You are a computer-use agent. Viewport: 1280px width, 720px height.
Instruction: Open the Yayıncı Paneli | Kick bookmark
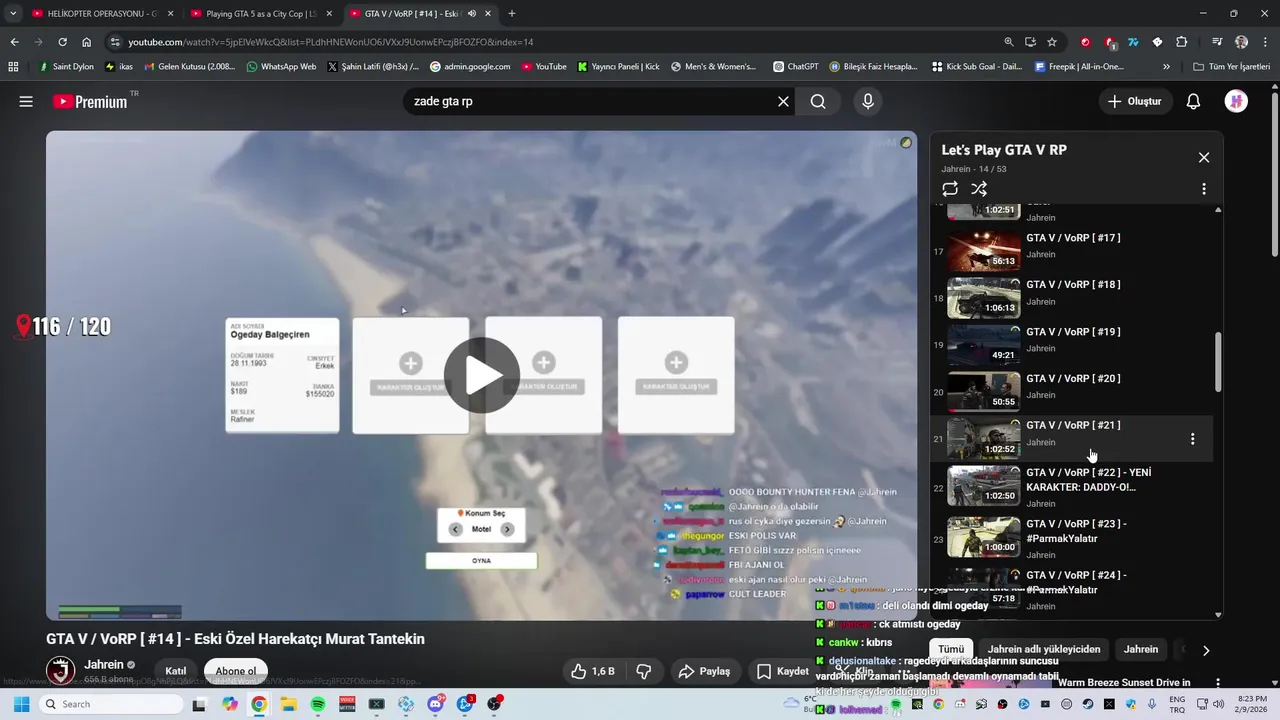pyautogui.click(x=618, y=67)
